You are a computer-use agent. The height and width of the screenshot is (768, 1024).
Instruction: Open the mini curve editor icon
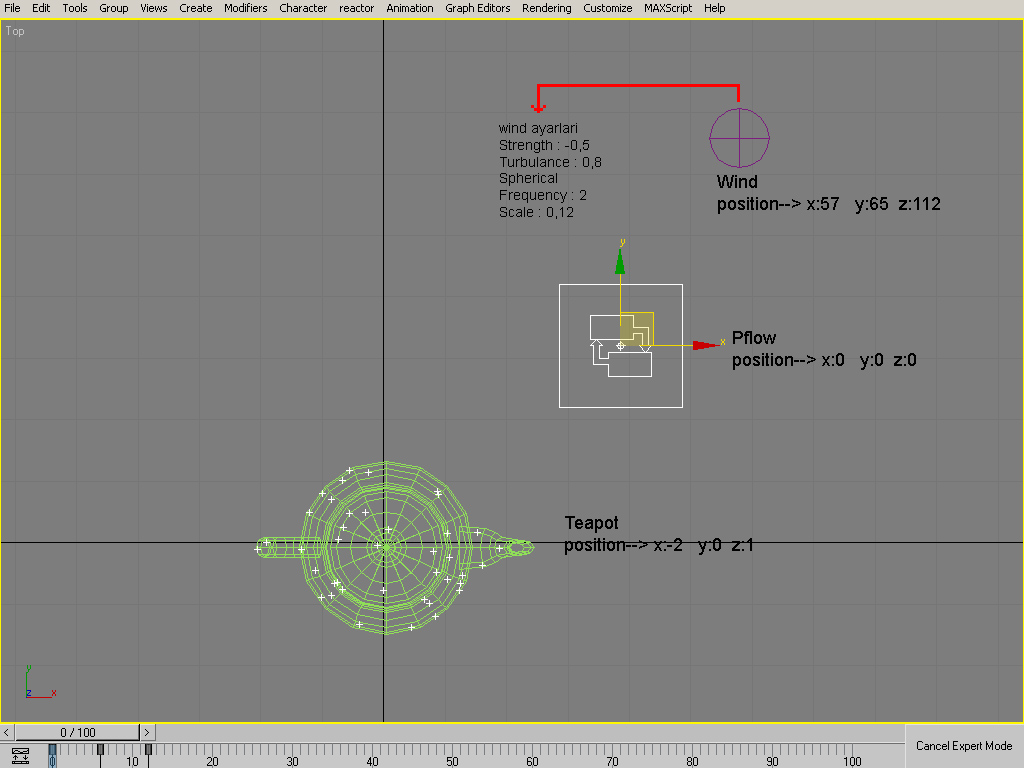click(21, 756)
